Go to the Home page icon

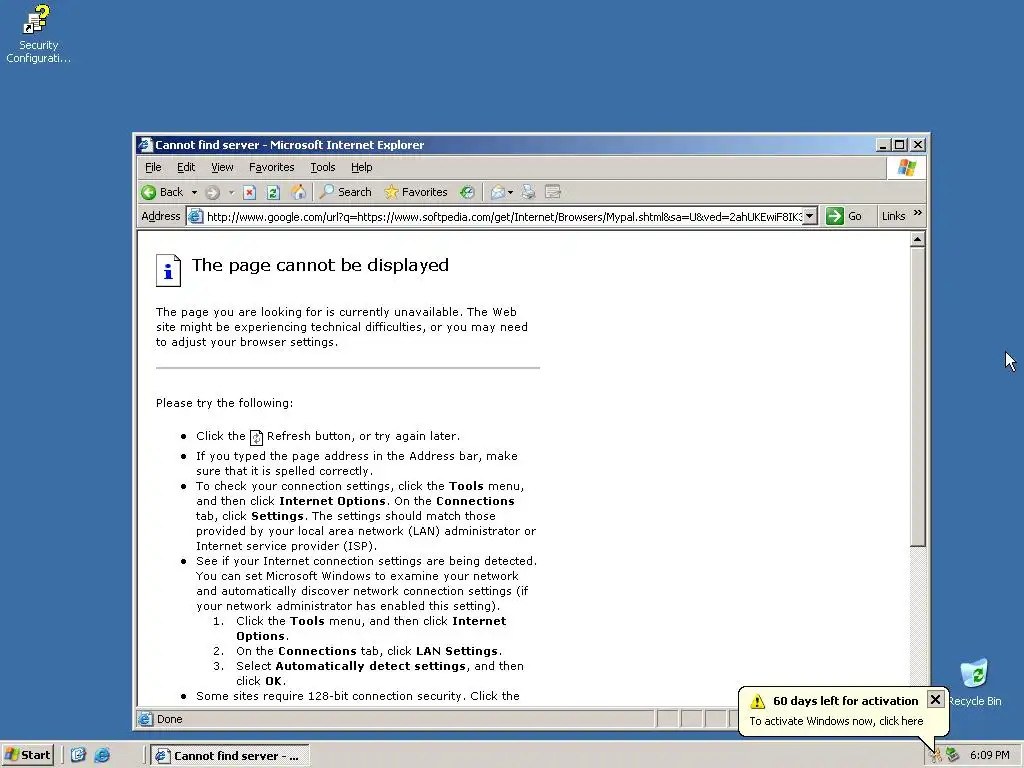(x=298, y=192)
